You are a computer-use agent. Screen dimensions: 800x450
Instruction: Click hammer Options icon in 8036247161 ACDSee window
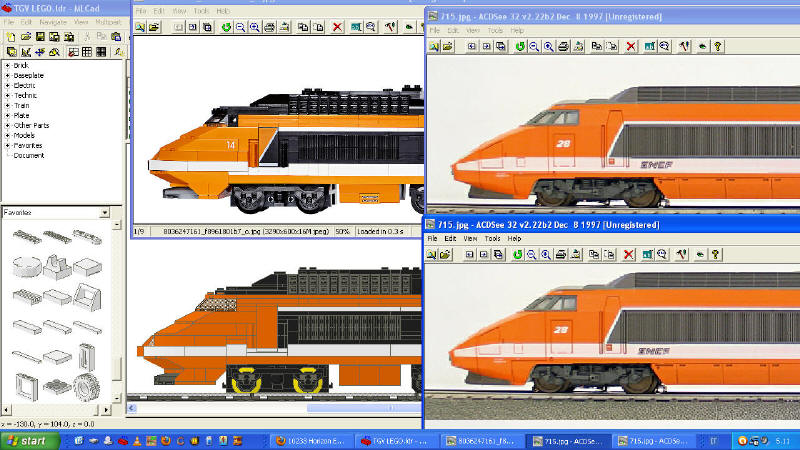click(390, 27)
